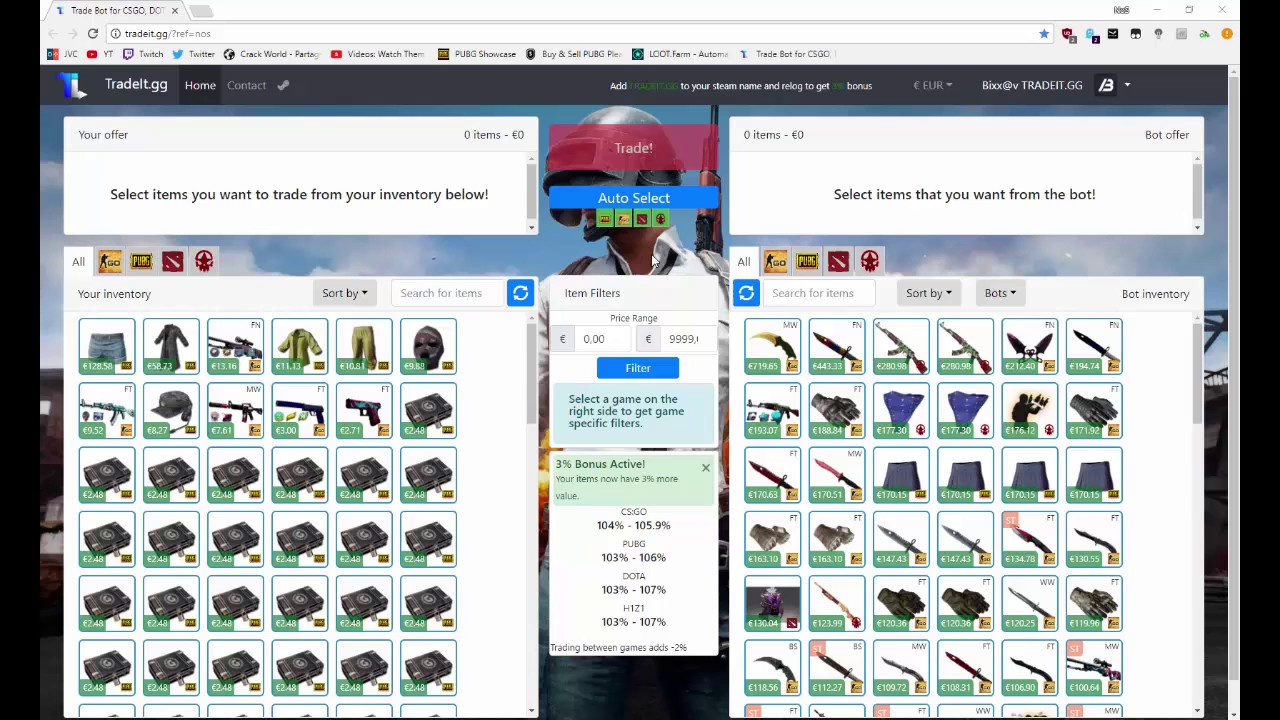This screenshot has height=720, width=1280.
Task: Click the Your offer panel scrollbar
Action: click(x=532, y=193)
